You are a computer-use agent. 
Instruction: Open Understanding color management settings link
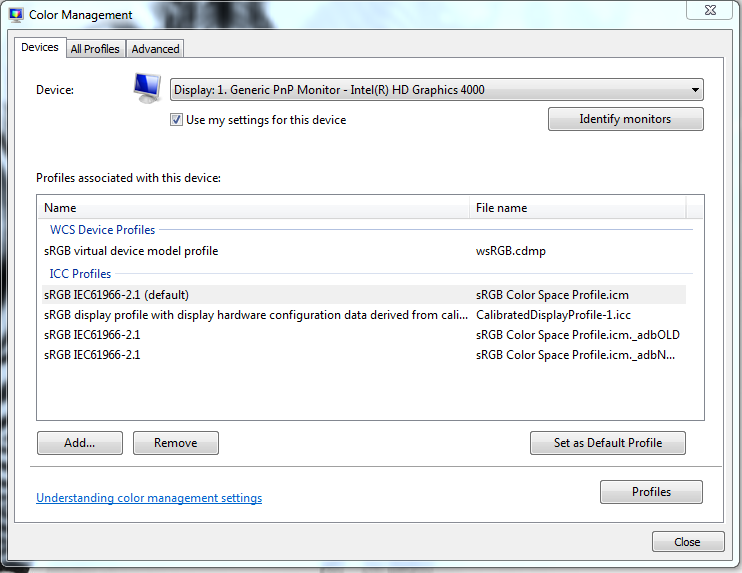pyautogui.click(x=149, y=498)
